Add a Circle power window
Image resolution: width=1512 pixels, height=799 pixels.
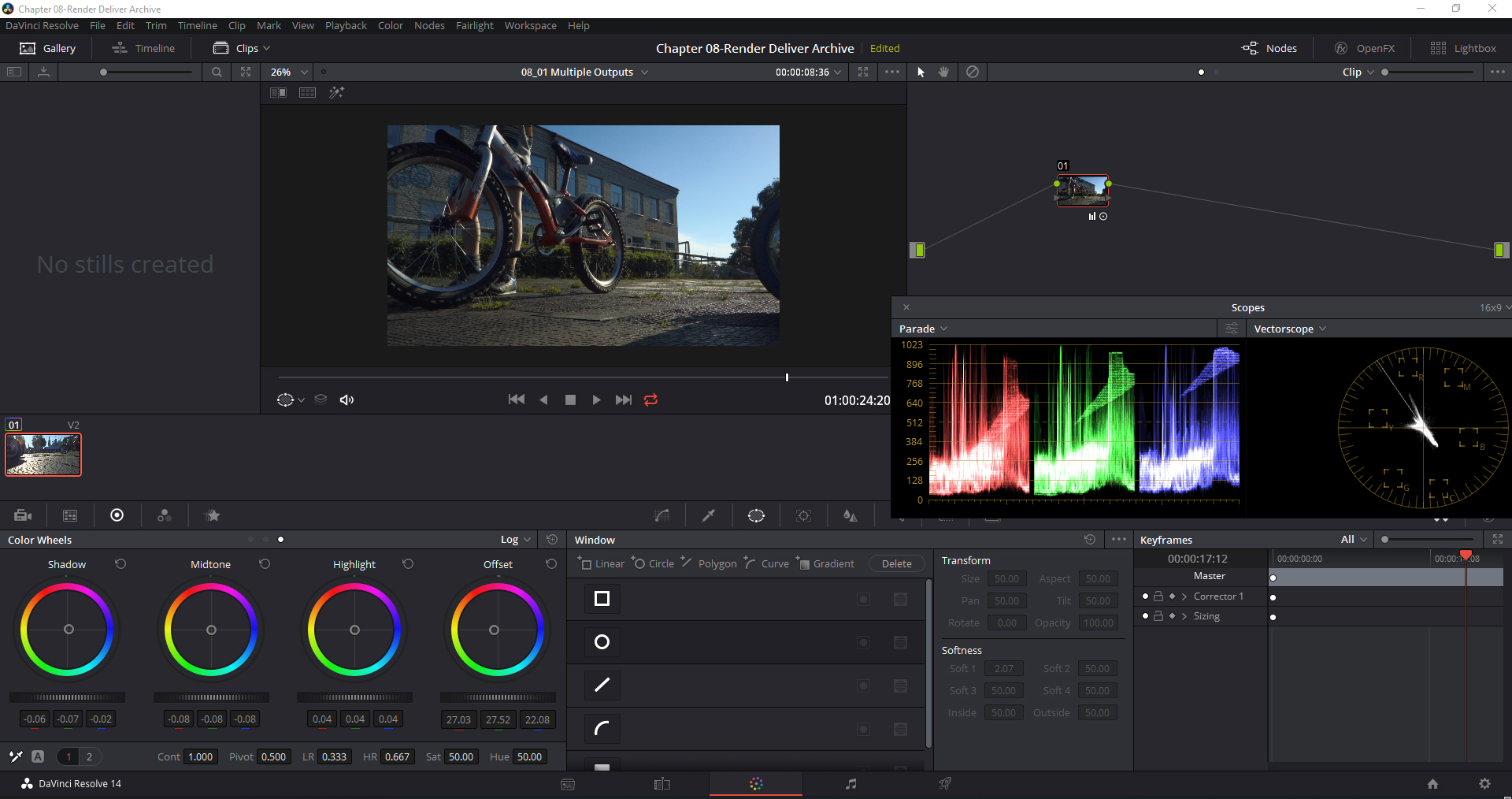point(653,563)
